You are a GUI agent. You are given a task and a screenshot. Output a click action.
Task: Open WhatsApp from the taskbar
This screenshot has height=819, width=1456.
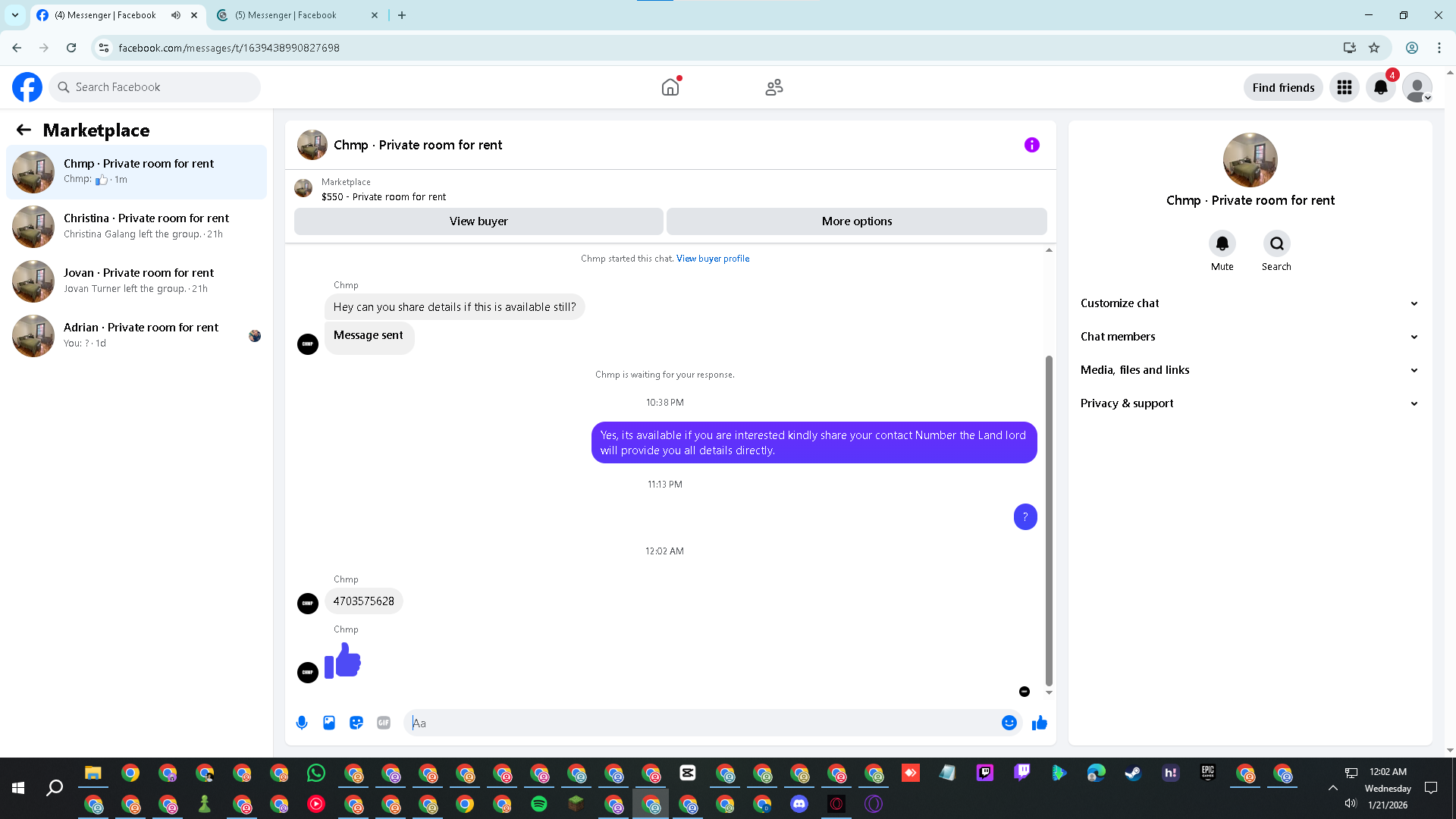pos(316,773)
